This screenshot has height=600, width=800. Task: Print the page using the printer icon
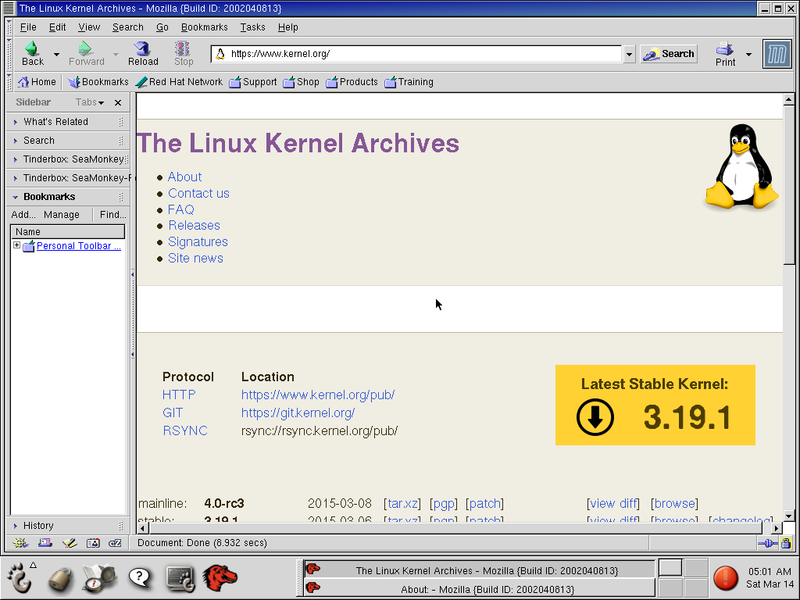(725, 53)
